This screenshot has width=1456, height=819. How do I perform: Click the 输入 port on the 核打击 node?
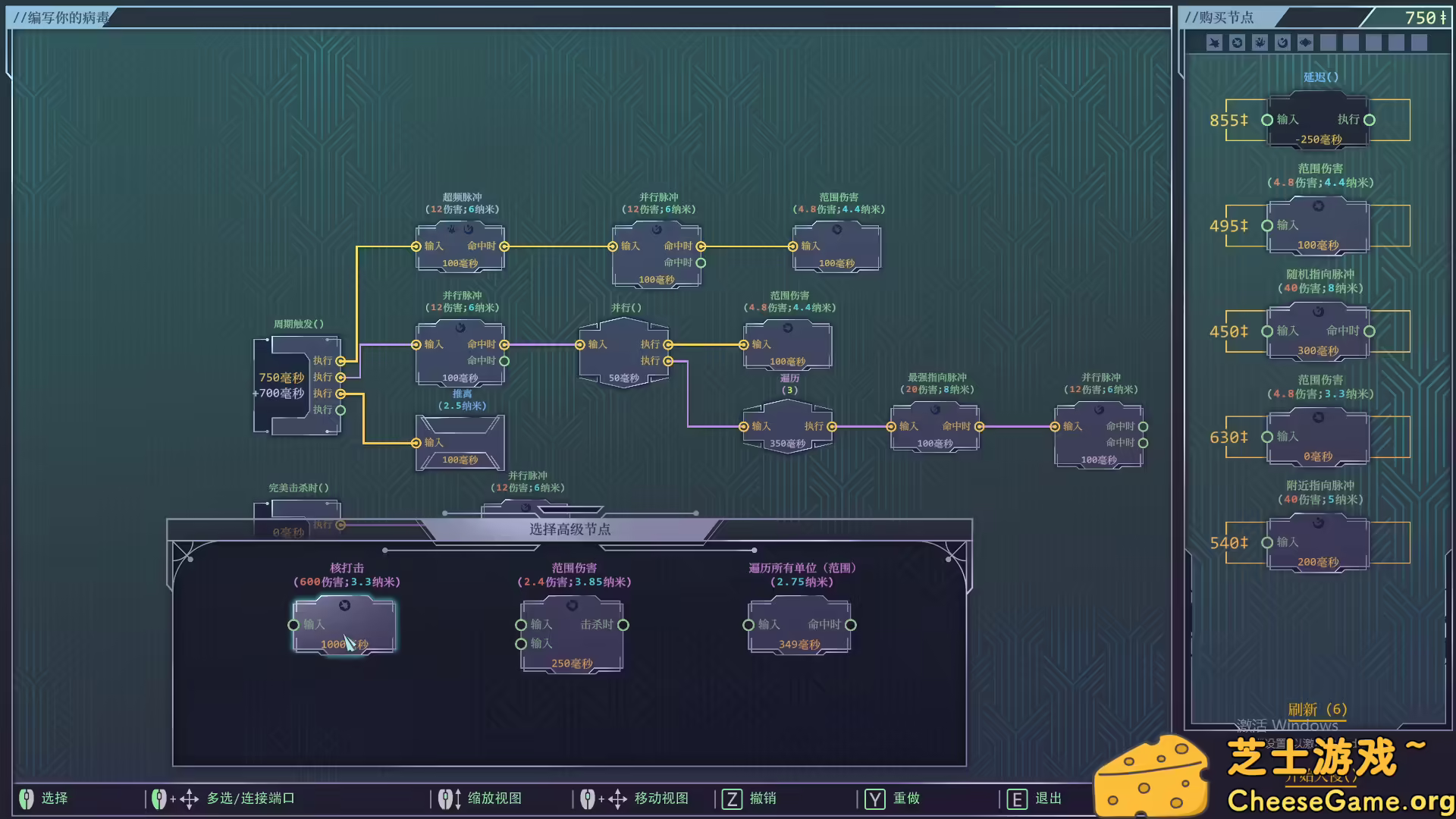[x=294, y=625]
